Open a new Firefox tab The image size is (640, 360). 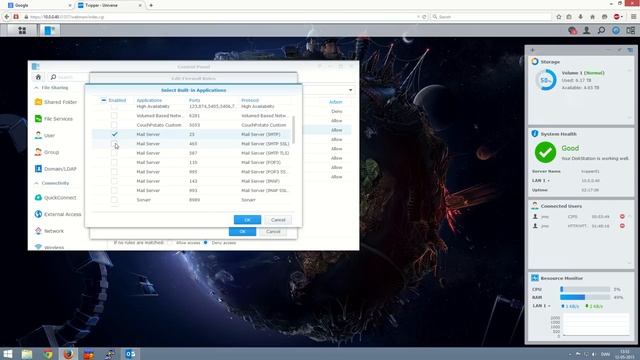pos(151,5)
